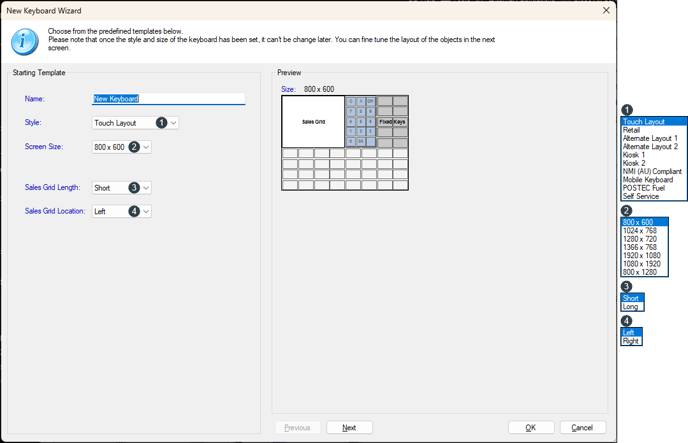Choose Kiosk 1 from the style list
The width and height of the screenshot is (688, 443).
[x=634, y=155]
